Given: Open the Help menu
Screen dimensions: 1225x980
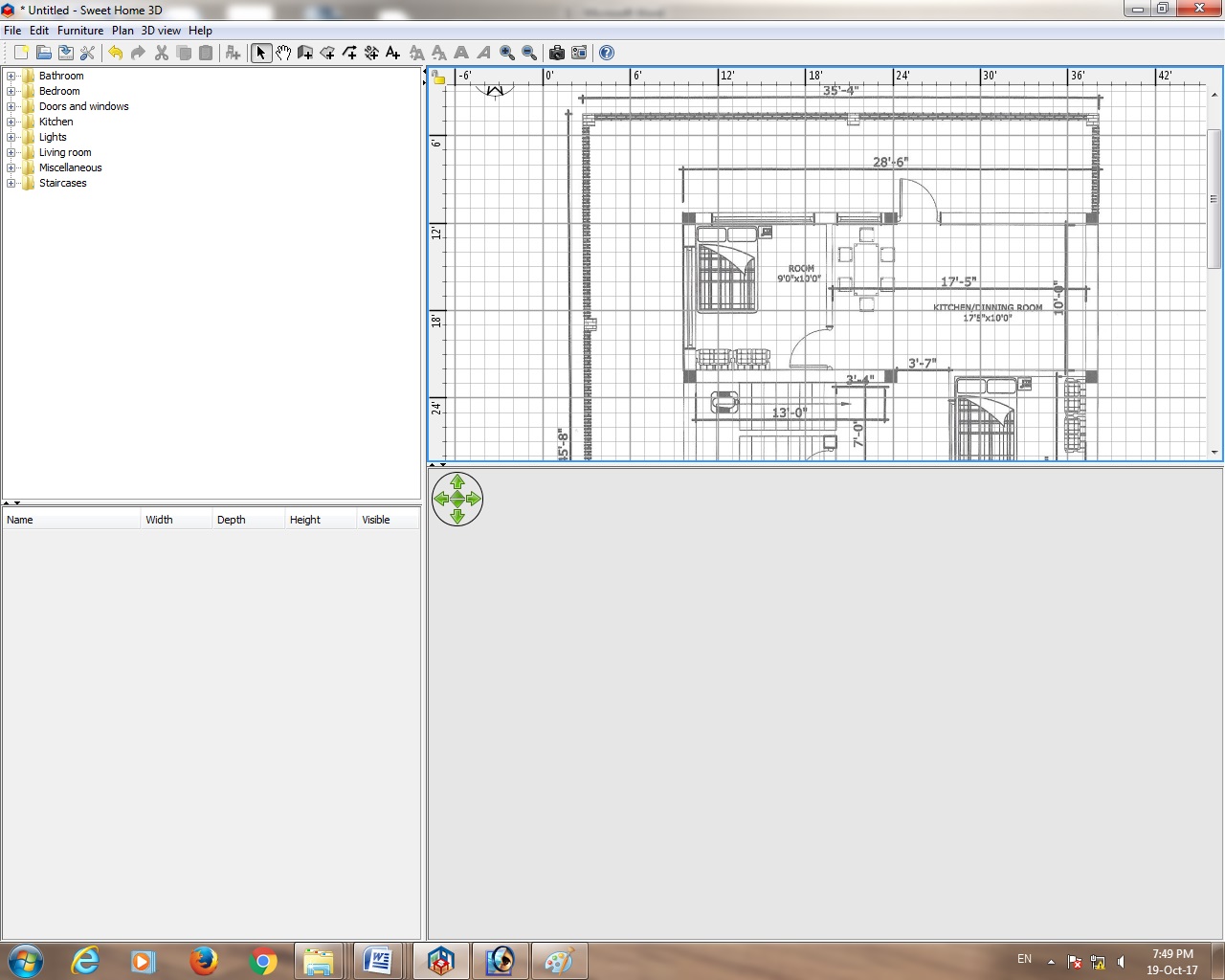Looking at the screenshot, I should pos(200,31).
